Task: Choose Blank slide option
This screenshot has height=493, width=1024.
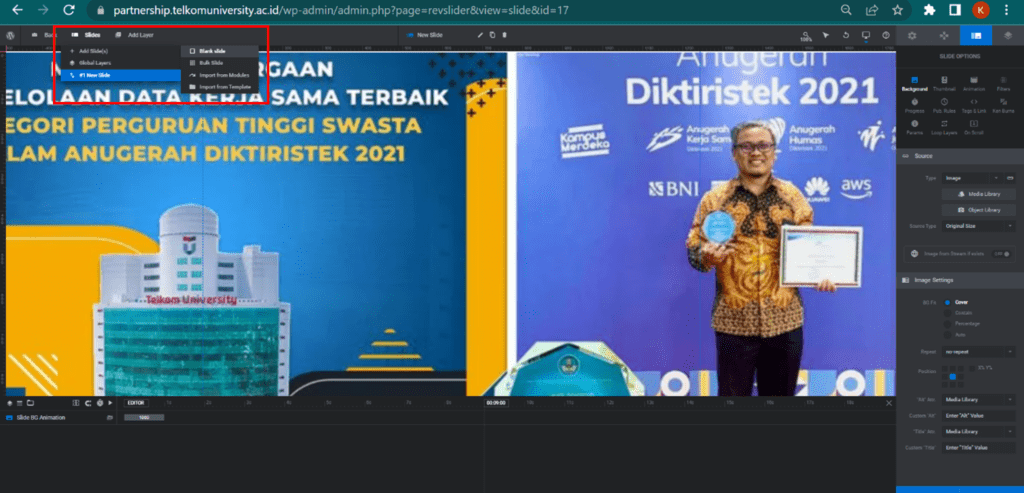Action: pos(219,51)
